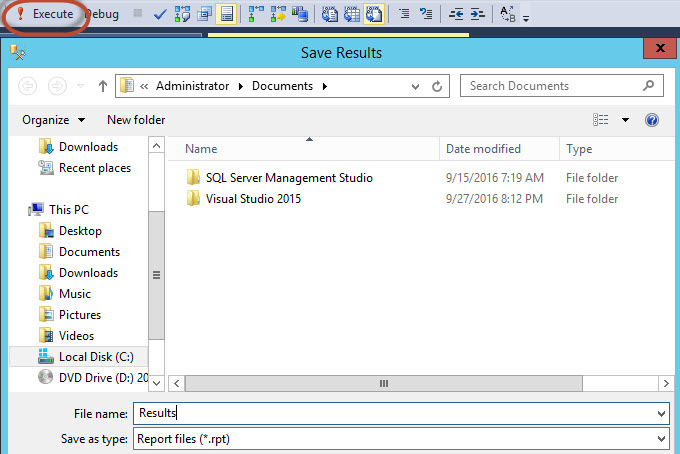Image resolution: width=680 pixels, height=454 pixels.
Task: Click the Decrease Indent toolbar icon
Action: point(456,14)
